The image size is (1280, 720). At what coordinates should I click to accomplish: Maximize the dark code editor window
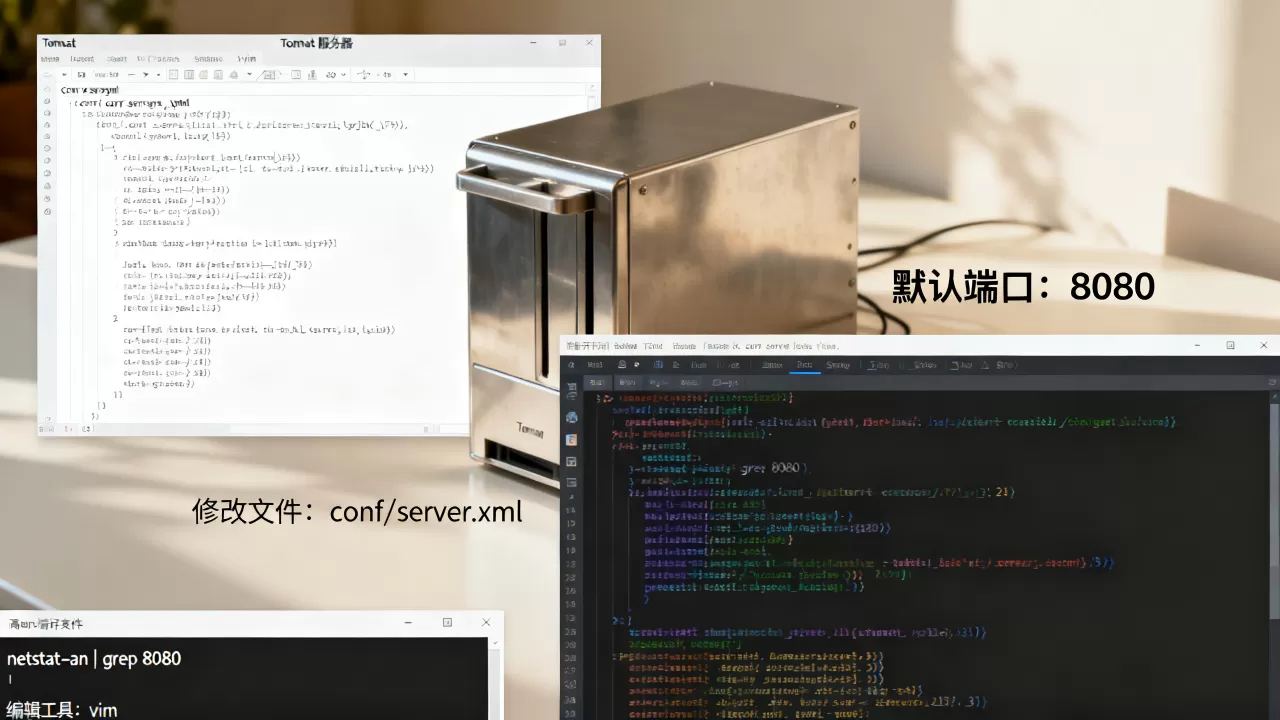point(1231,345)
